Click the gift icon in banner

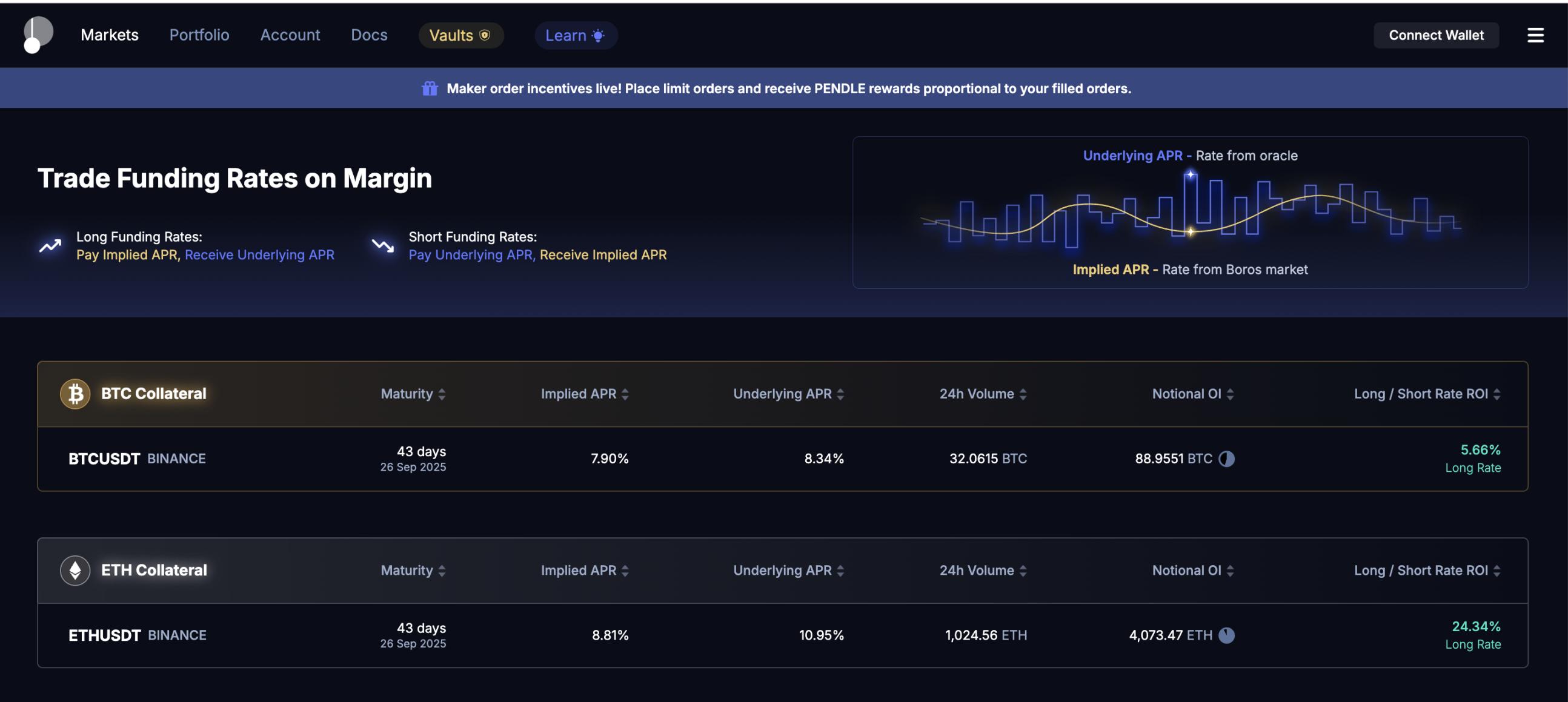pos(430,88)
